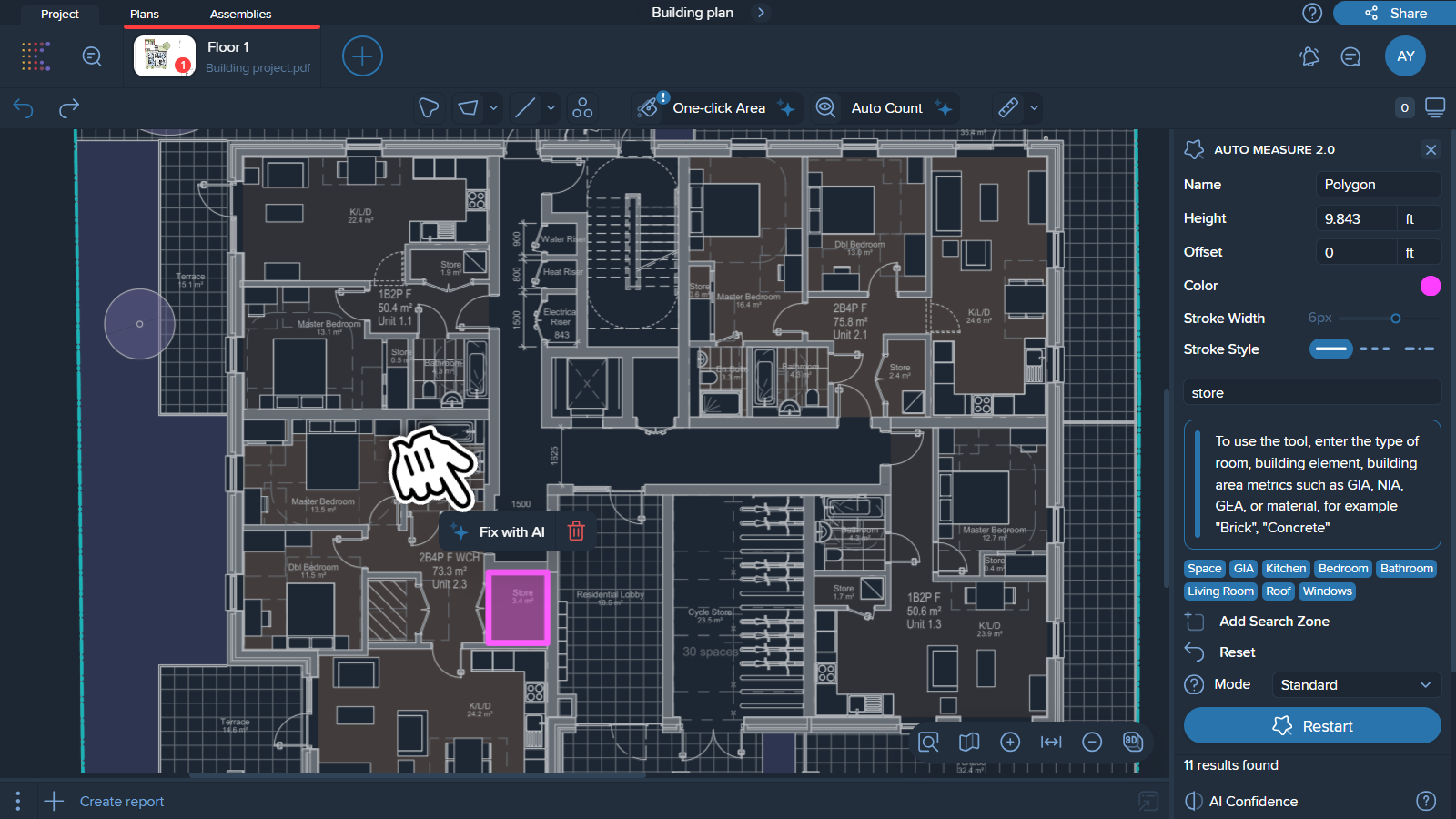Screen dimensions: 1456x819
Task: Select the Bedroom tag
Action: 1343,569
